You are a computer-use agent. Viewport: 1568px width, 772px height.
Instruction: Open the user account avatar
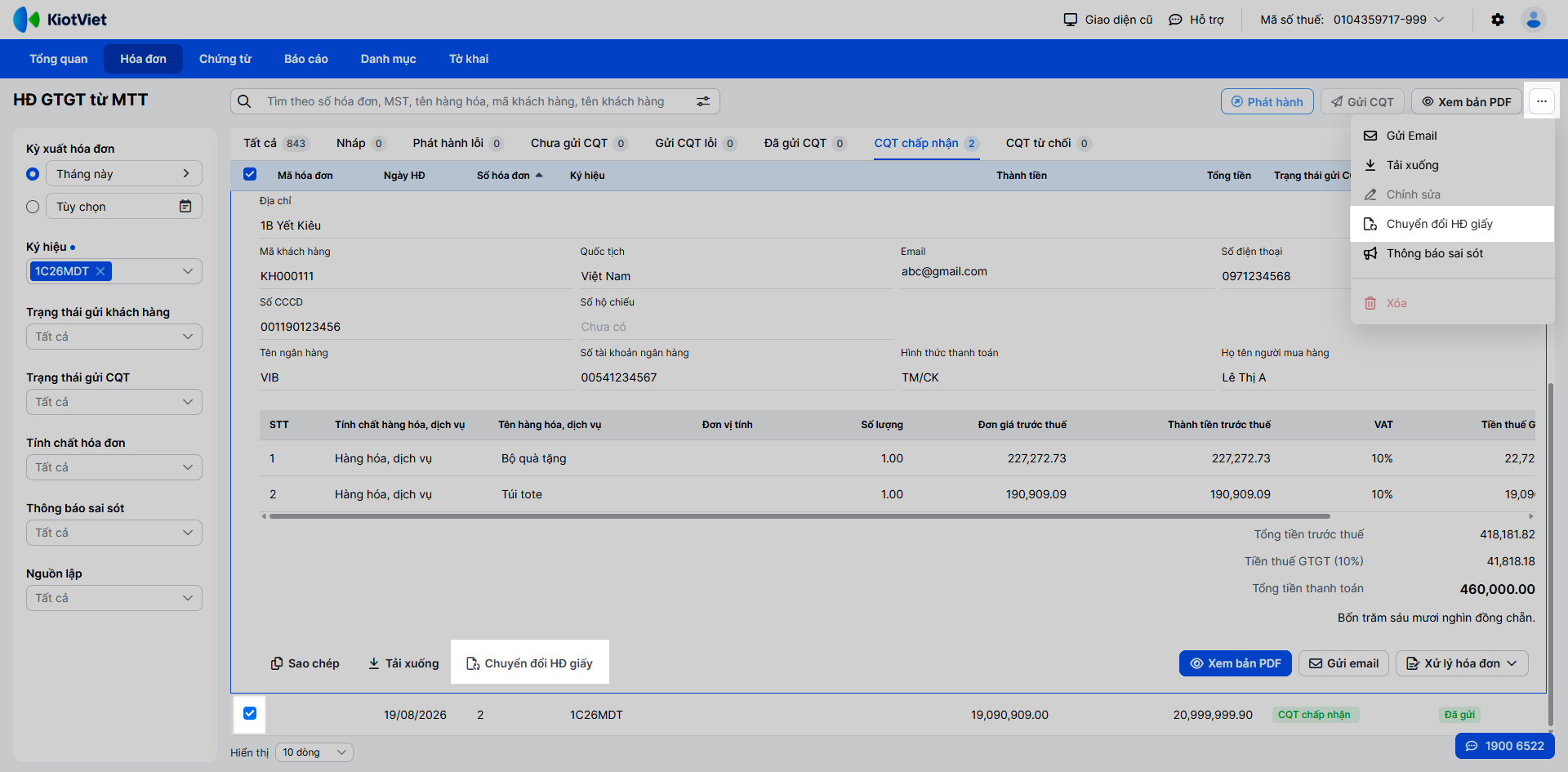pyautogui.click(x=1534, y=20)
